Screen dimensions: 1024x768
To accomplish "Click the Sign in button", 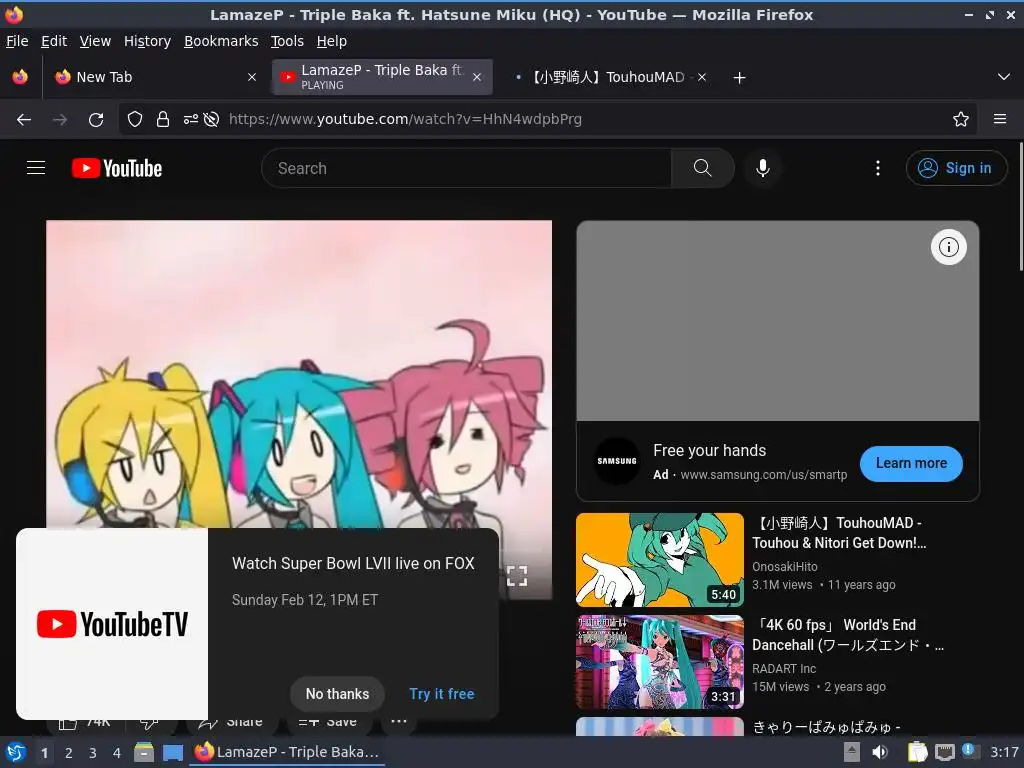I will click(x=955, y=168).
